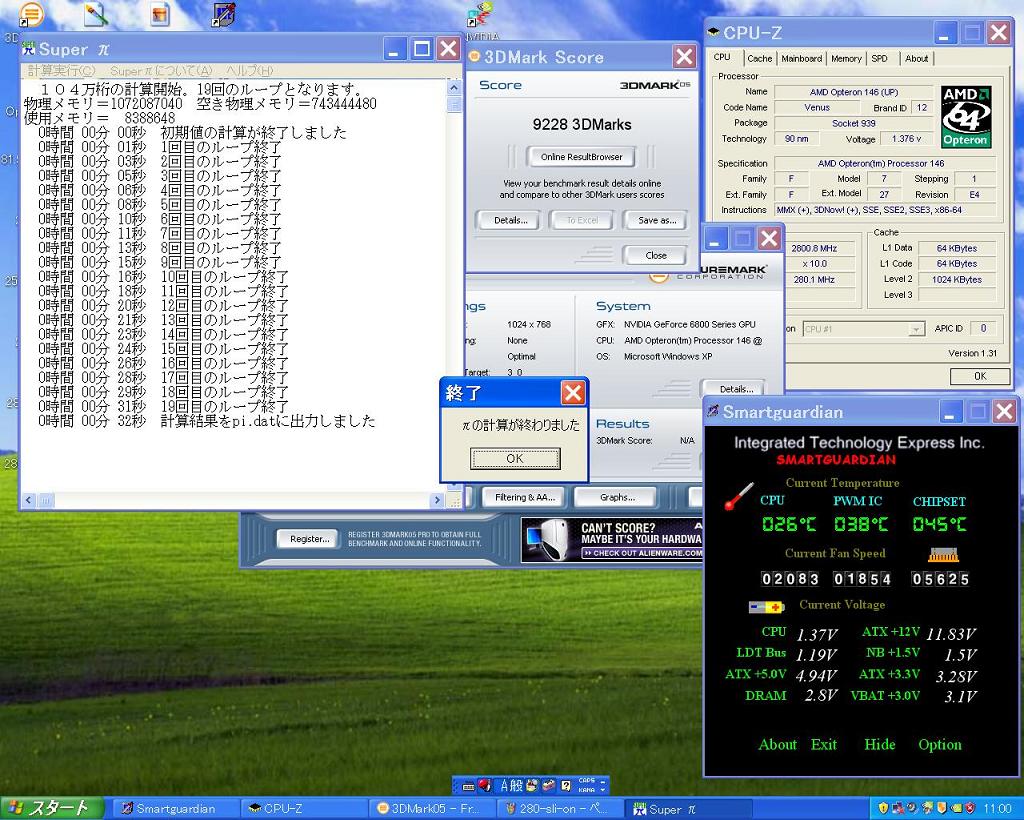Switch to 3DMark05 from the taskbar

(x=433, y=809)
